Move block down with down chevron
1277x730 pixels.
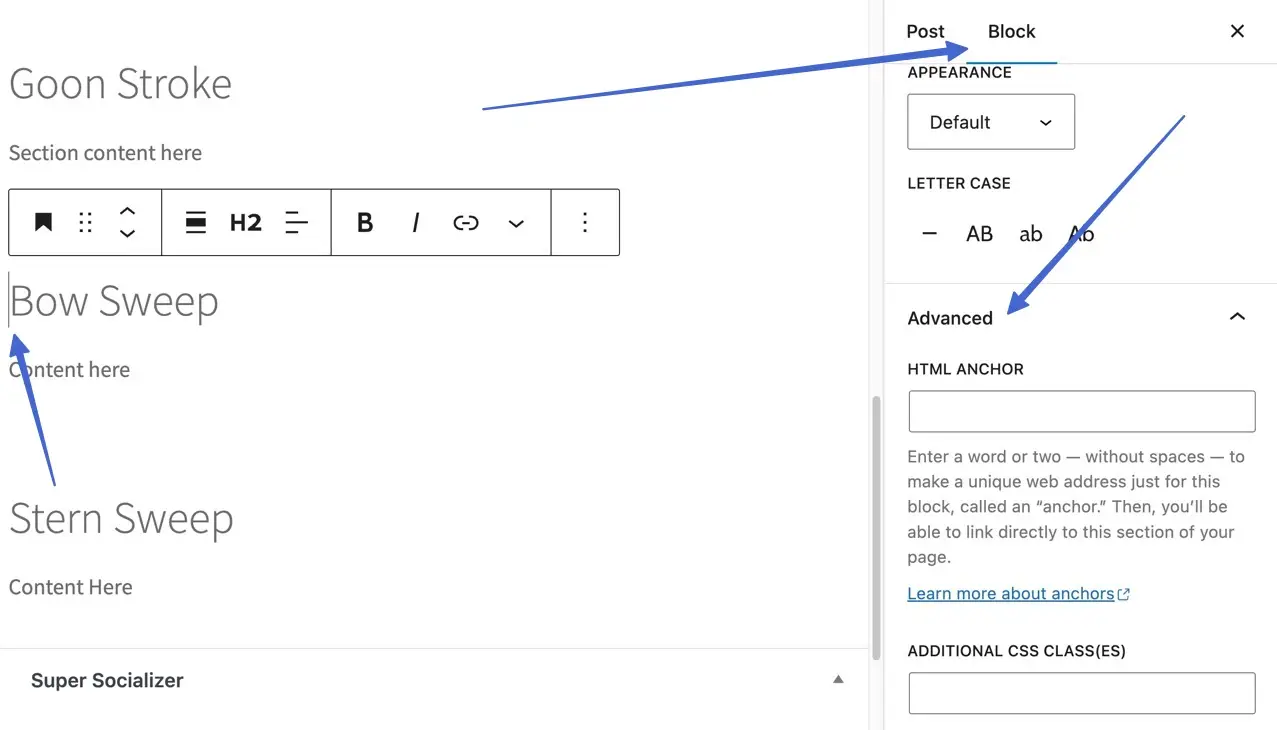127,234
